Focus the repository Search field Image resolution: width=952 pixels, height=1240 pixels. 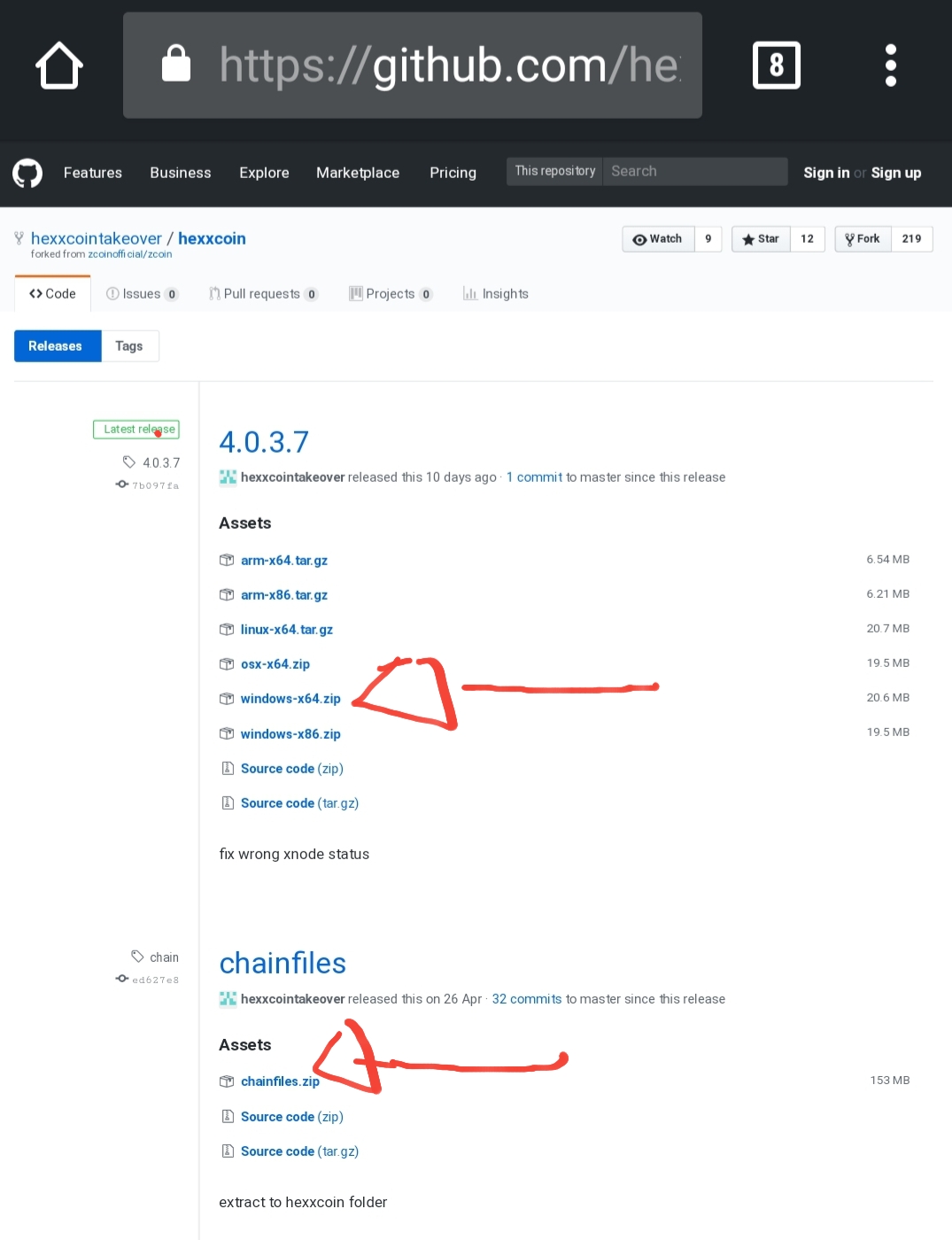click(x=695, y=171)
